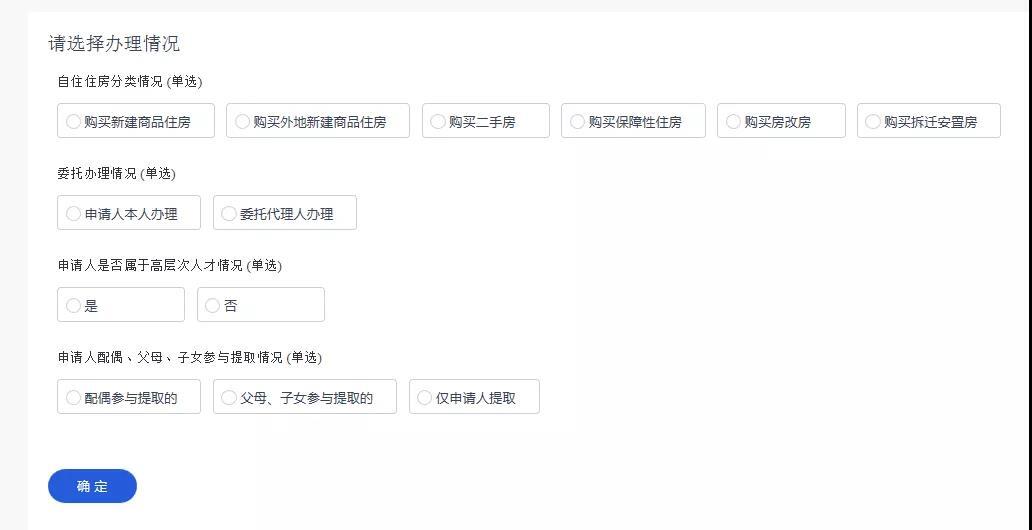Click the radio circle beside 购买二手房
Screen dimensions: 1032x530
click(438, 122)
